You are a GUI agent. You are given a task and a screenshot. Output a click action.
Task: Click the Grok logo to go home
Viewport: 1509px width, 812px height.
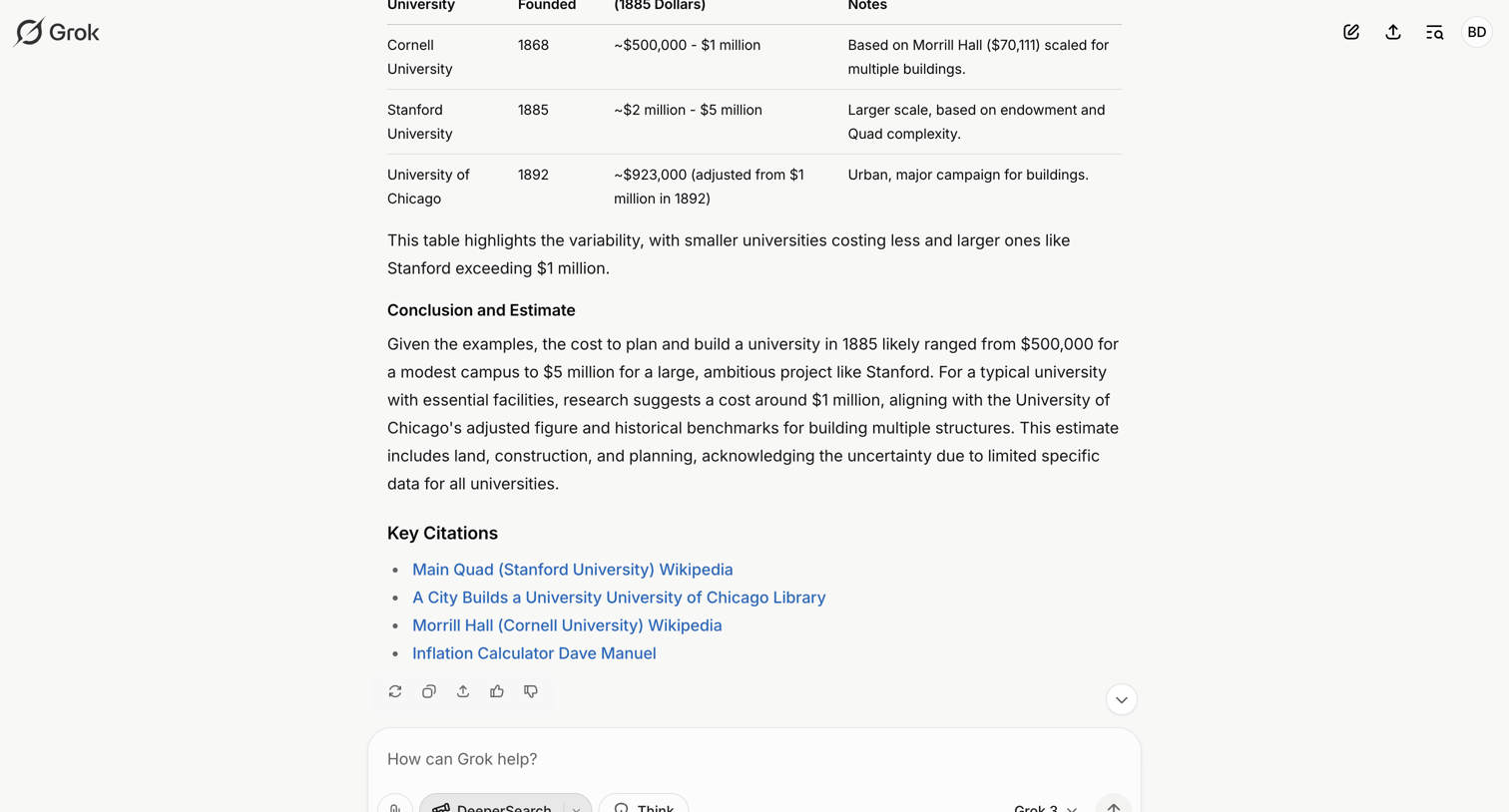[x=57, y=32]
